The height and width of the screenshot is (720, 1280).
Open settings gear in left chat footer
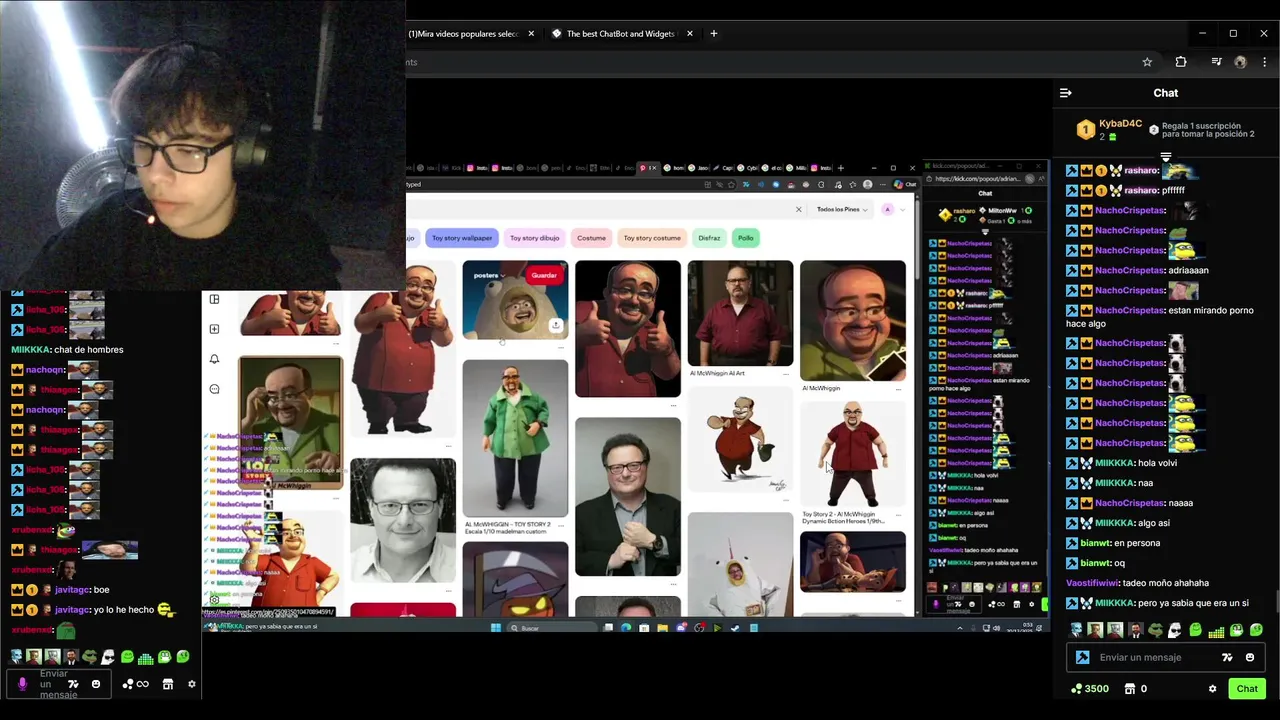click(192, 684)
